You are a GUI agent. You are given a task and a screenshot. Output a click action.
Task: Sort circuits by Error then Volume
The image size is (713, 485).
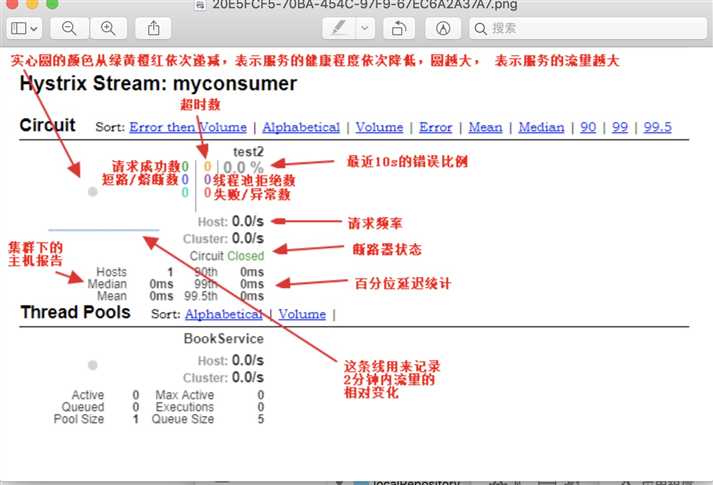pyautogui.click(x=188, y=127)
